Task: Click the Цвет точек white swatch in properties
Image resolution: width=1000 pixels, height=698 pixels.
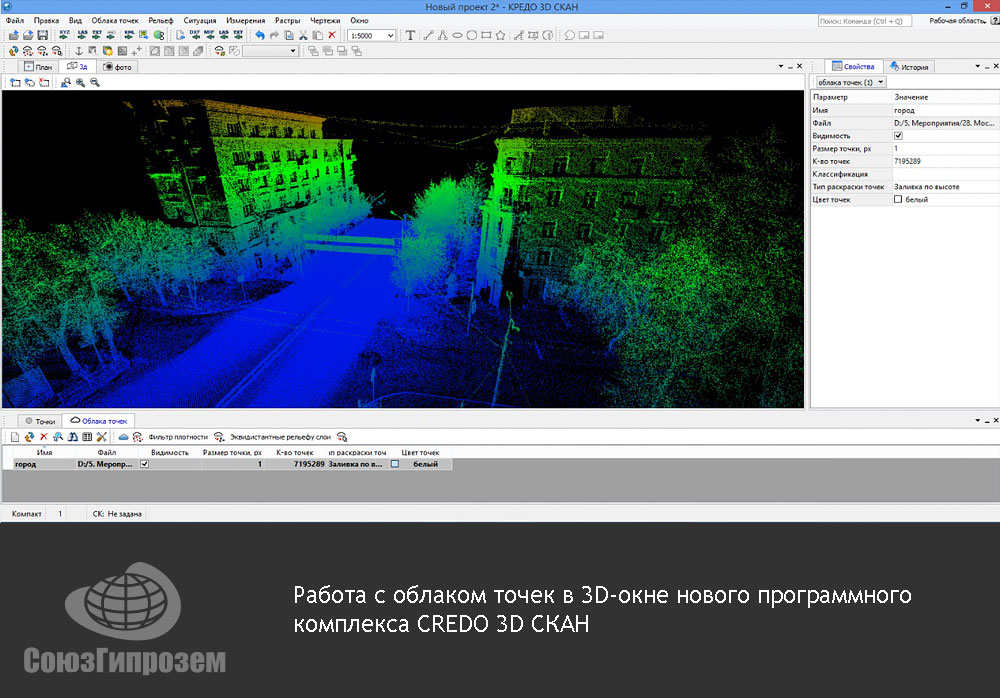Action: click(898, 200)
